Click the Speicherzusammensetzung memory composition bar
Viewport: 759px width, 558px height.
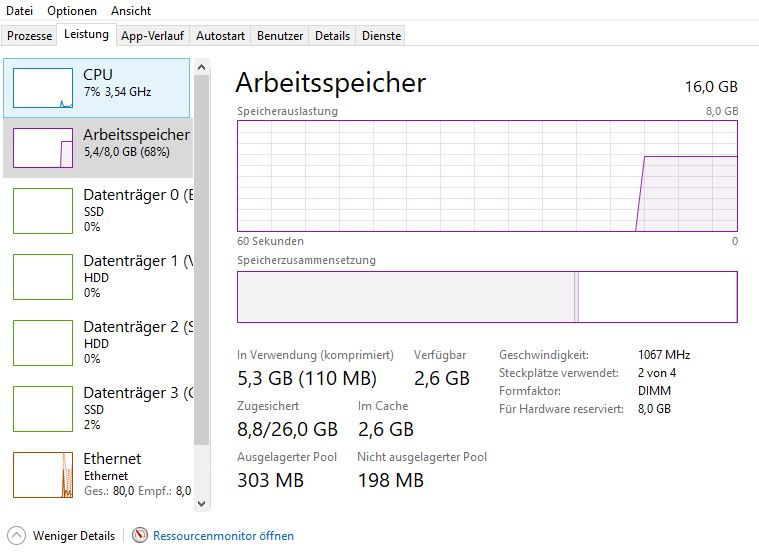486,297
